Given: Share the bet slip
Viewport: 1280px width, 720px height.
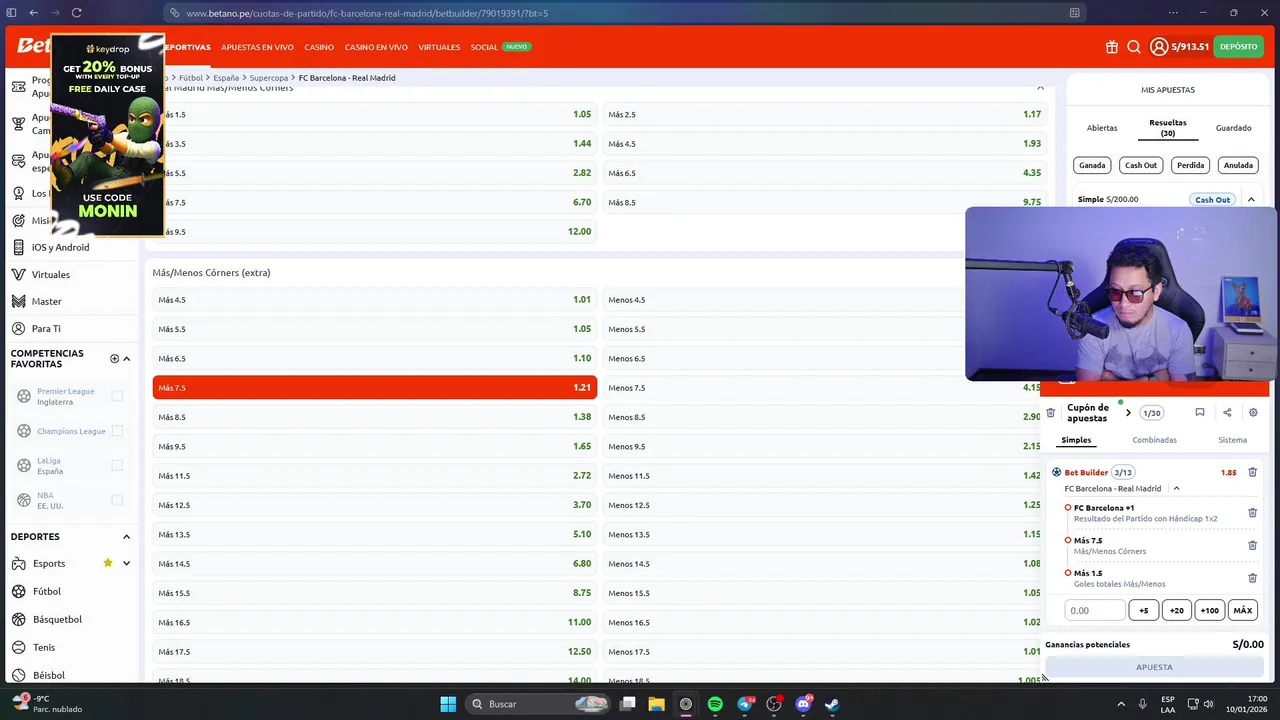Looking at the screenshot, I should coord(1227,412).
